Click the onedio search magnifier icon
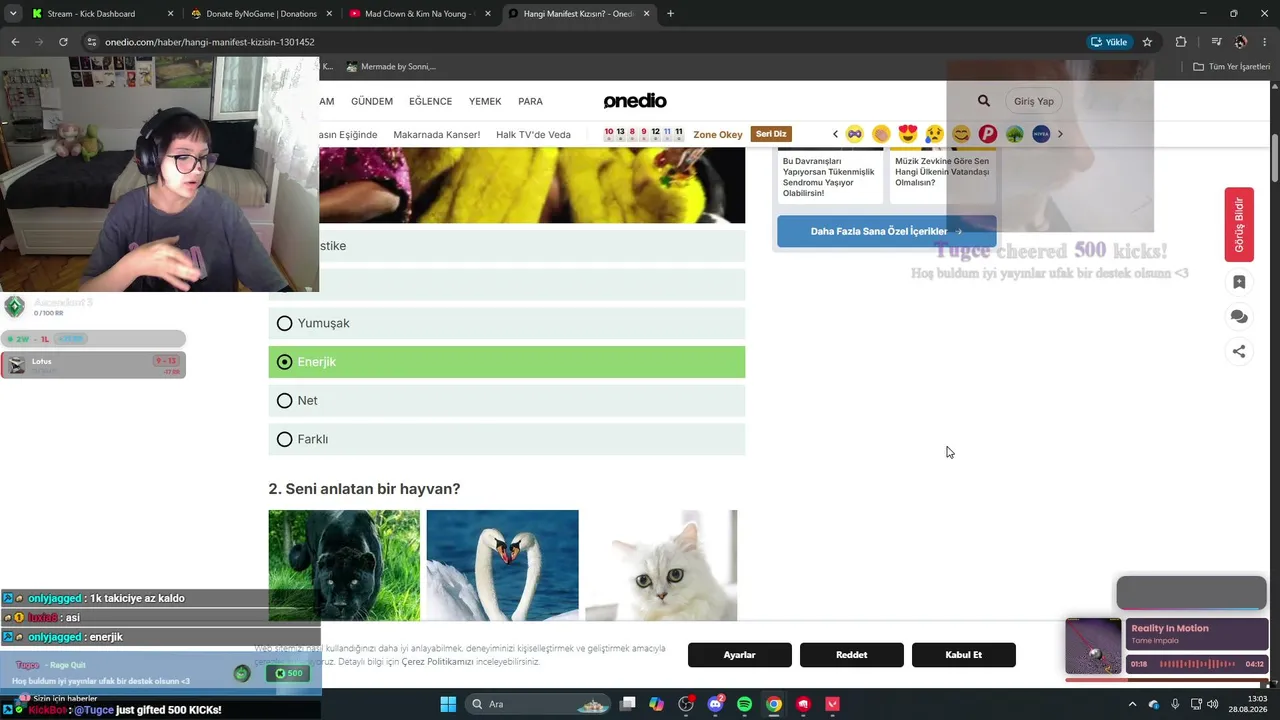Image resolution: width=1280 pixels, height=720 pixels. tap(984, 101)
